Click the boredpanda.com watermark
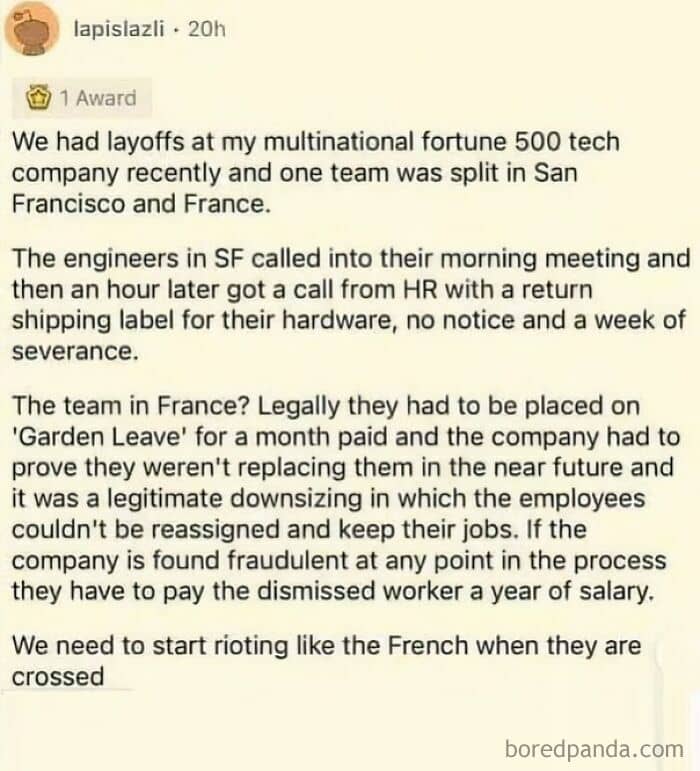Screen dimensions: 700x771 (x=594, y=747)
